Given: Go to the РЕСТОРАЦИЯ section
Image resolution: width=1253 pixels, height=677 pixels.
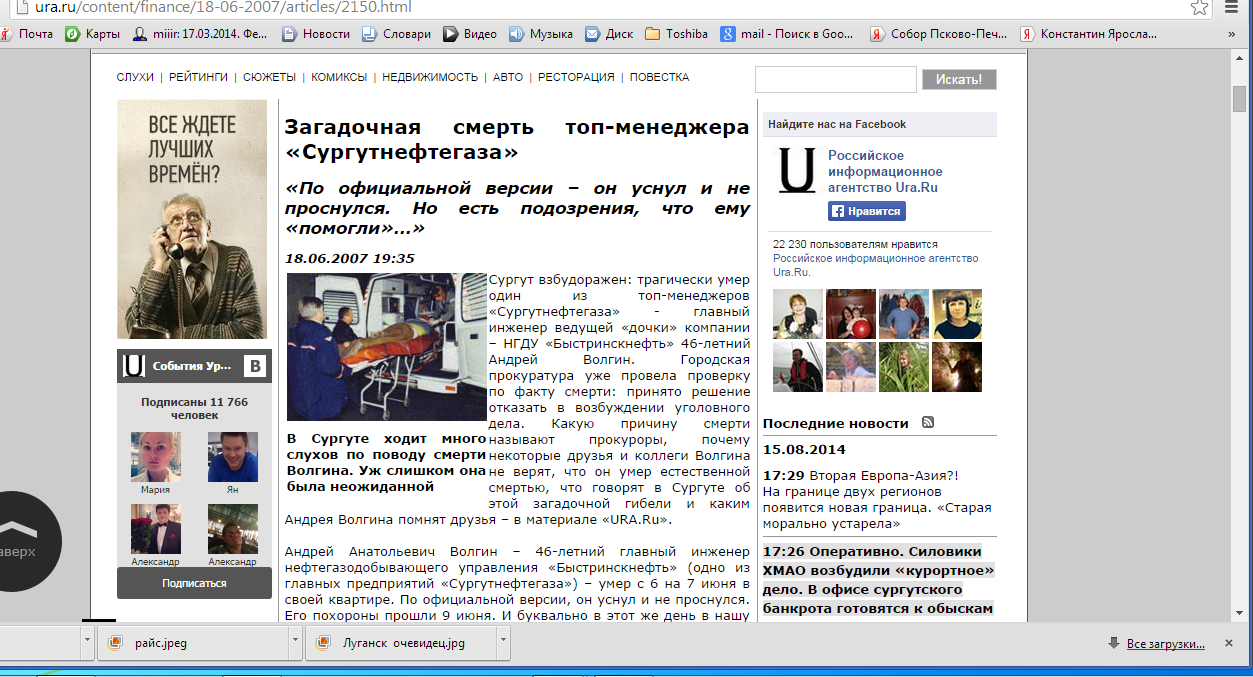Looking at the screenshot, I should [x=576, y=77].
